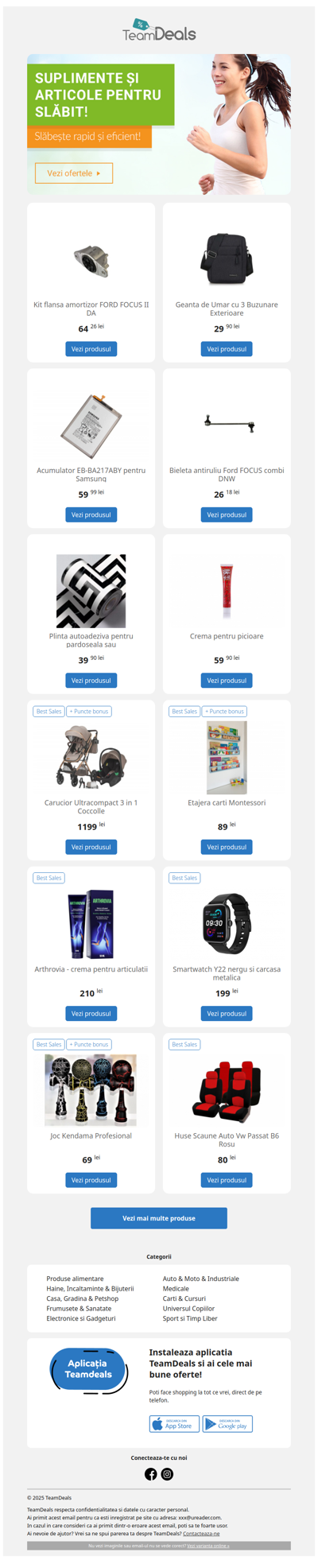Click Vezi mai multe produse button
This screenshot has width=318, height=1568.
pos(159,1217)
